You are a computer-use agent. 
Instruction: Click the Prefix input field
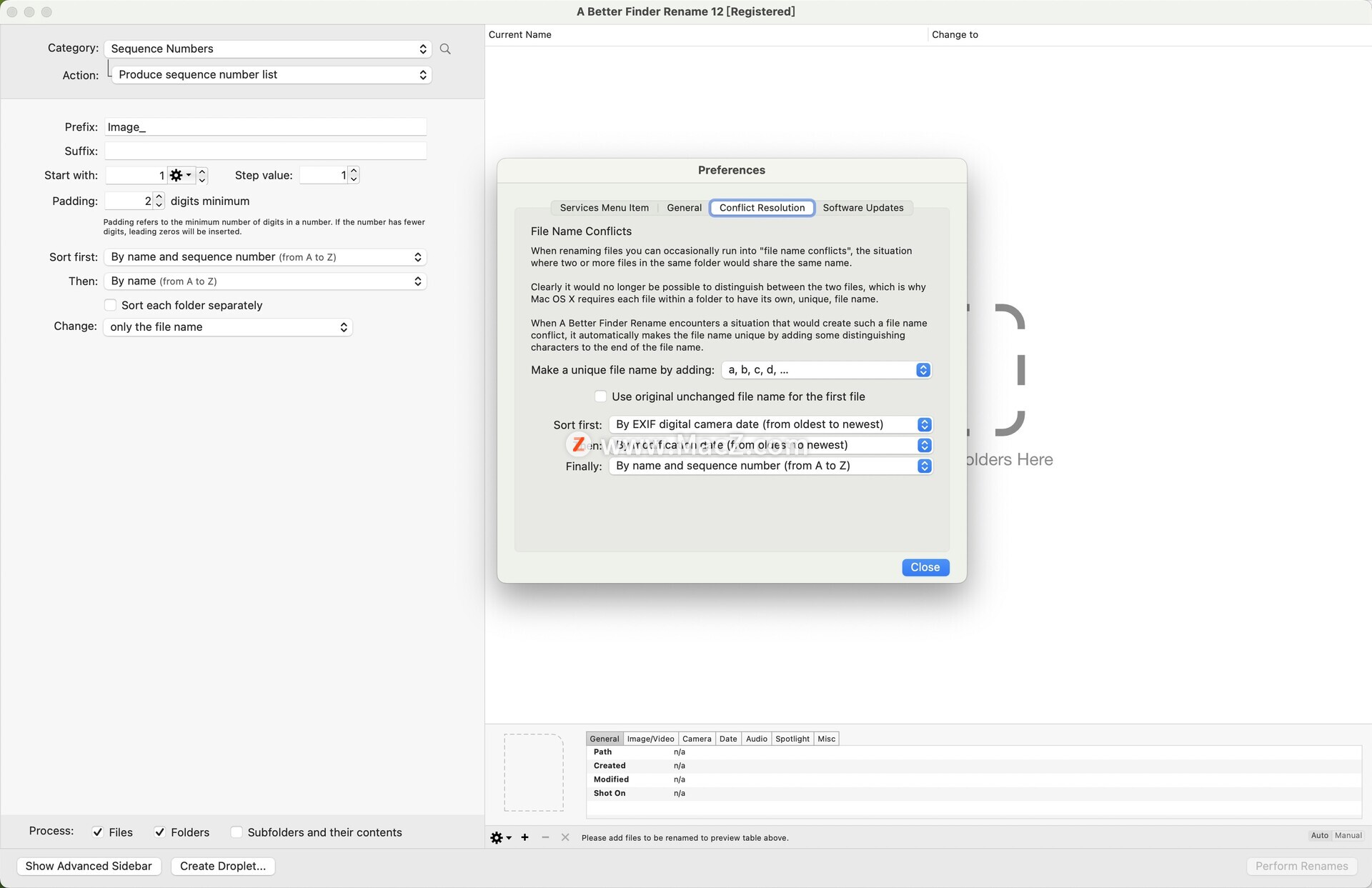[x=265, y=127]
